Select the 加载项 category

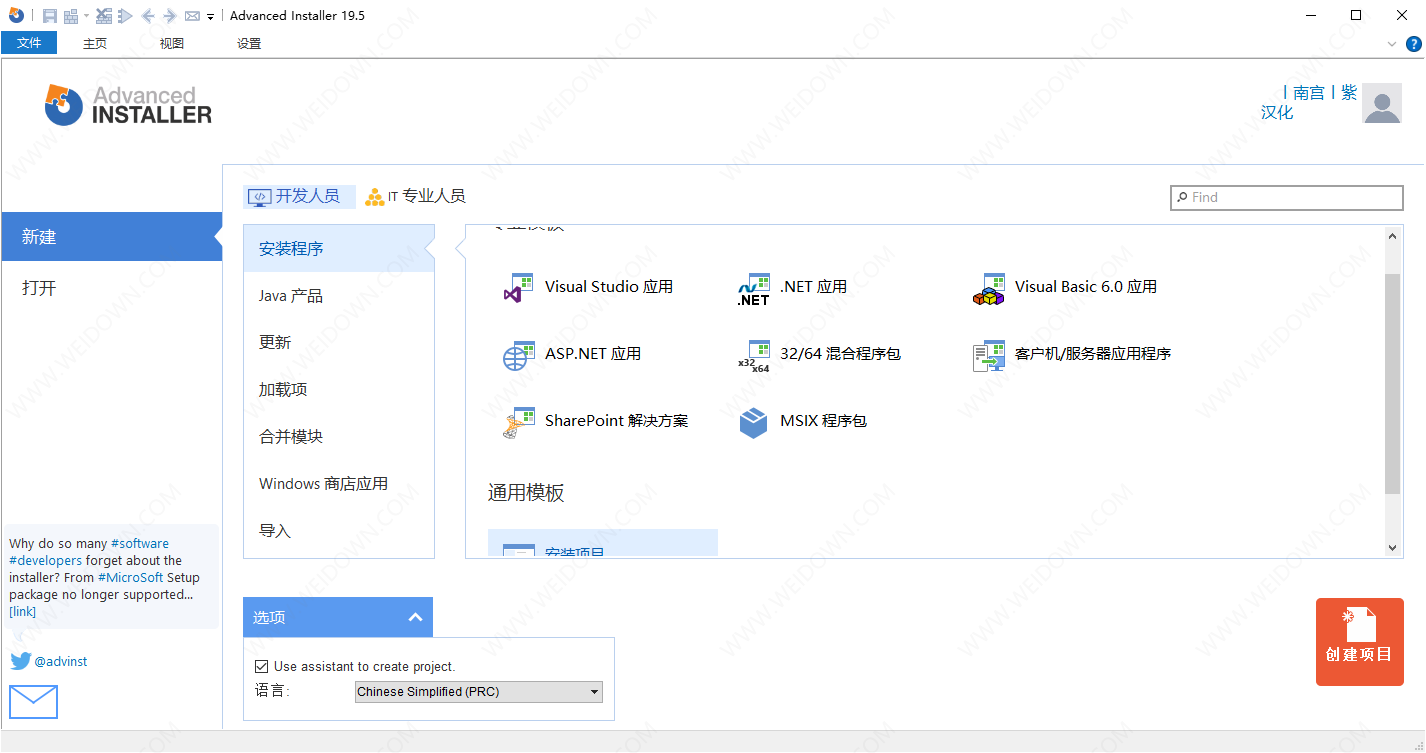tap(339, 389)
